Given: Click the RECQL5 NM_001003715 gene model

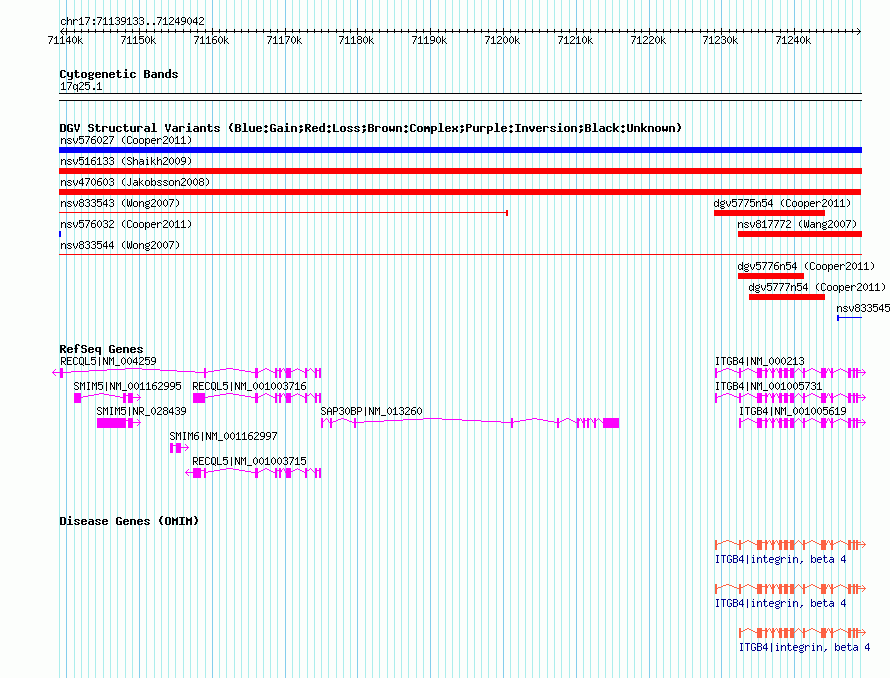Looking at the screenshot, I should click(253, 473).
